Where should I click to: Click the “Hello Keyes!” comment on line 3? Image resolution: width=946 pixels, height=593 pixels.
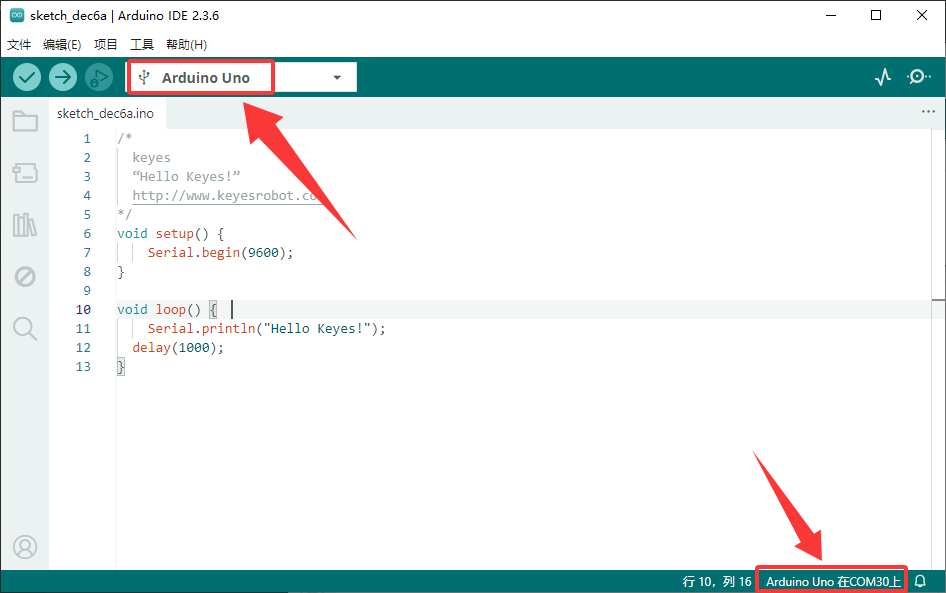(x=186, y=177)
